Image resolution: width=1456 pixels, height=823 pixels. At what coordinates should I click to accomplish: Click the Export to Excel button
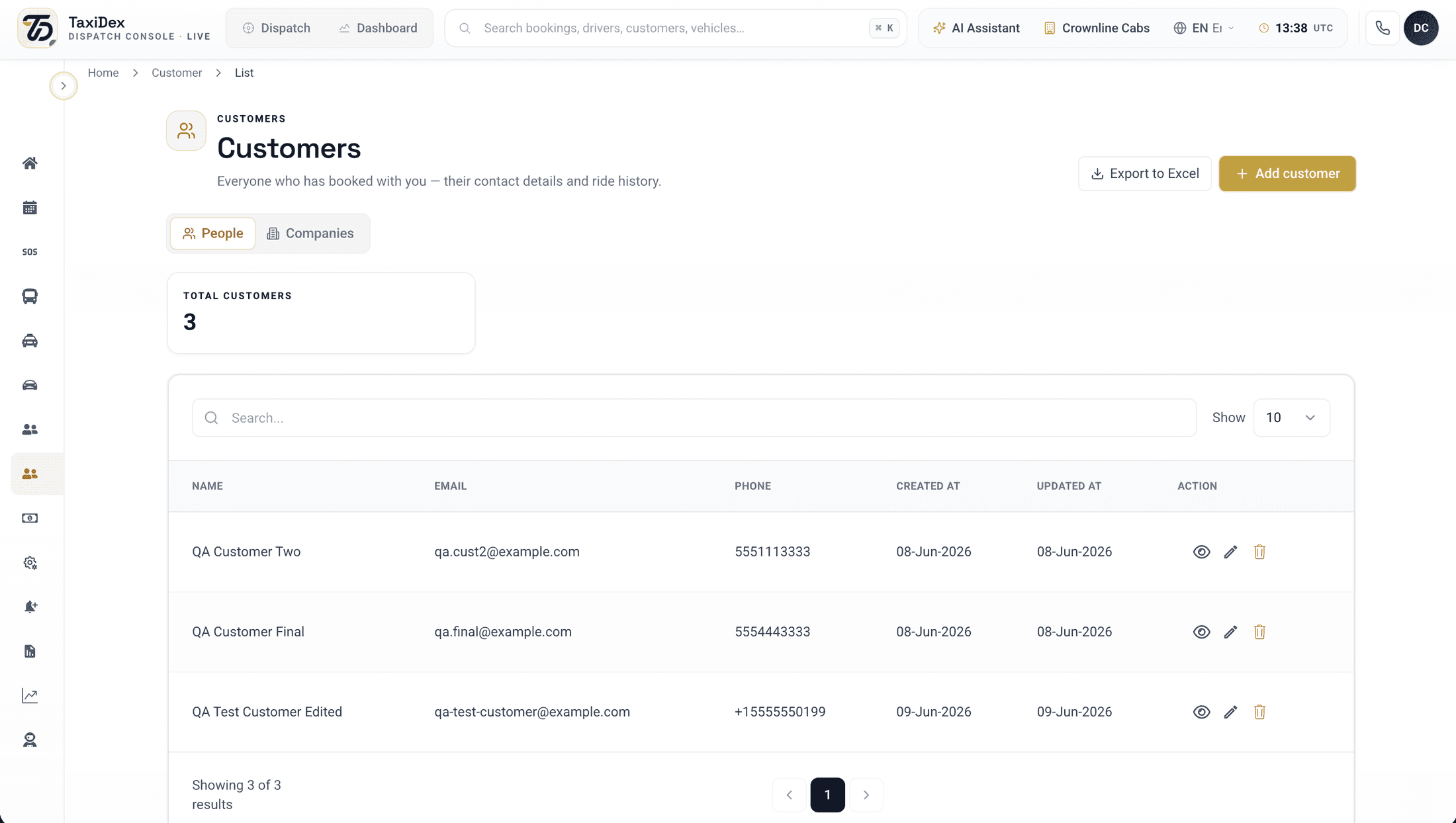coord(1145,173)
